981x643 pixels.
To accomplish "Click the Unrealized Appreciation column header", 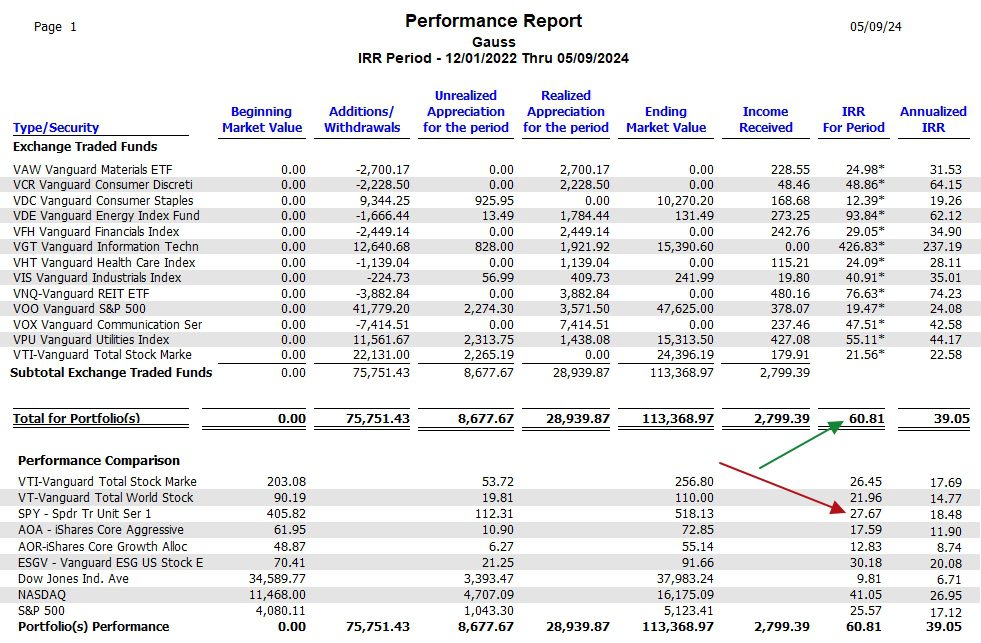I will coord(465,111).
